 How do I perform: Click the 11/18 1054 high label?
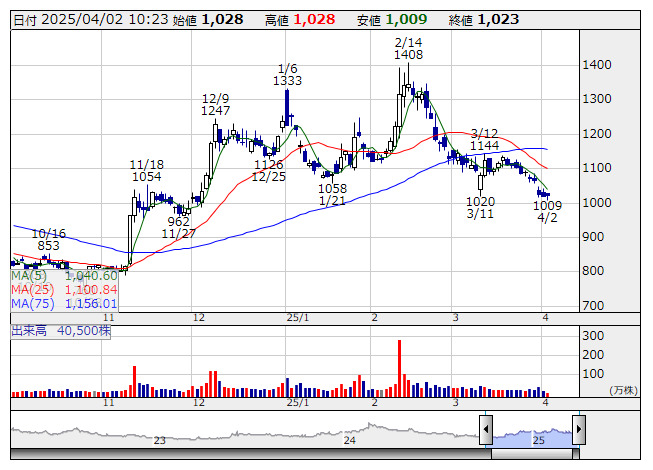tap(147, 171)
